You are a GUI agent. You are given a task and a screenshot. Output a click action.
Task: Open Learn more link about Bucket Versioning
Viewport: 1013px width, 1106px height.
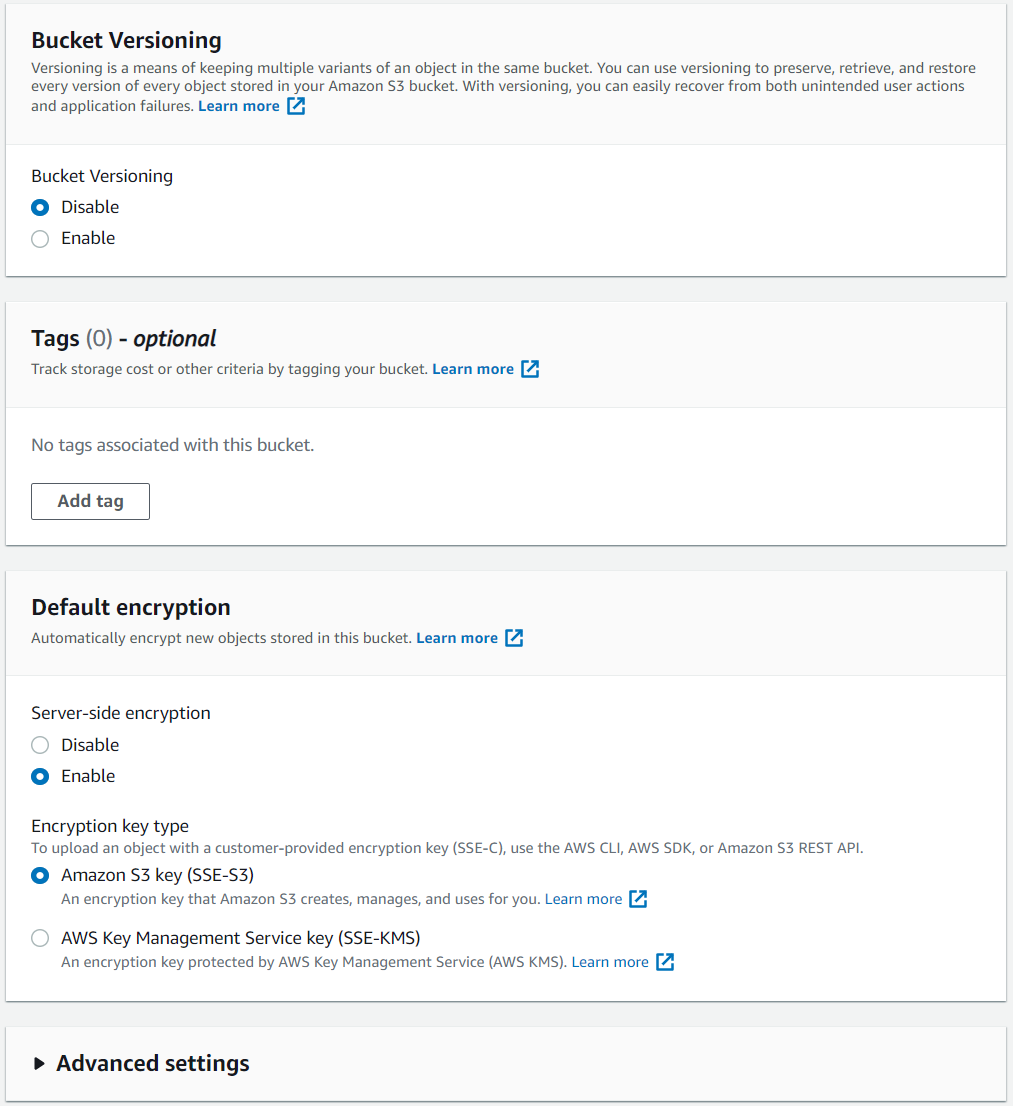239,106
